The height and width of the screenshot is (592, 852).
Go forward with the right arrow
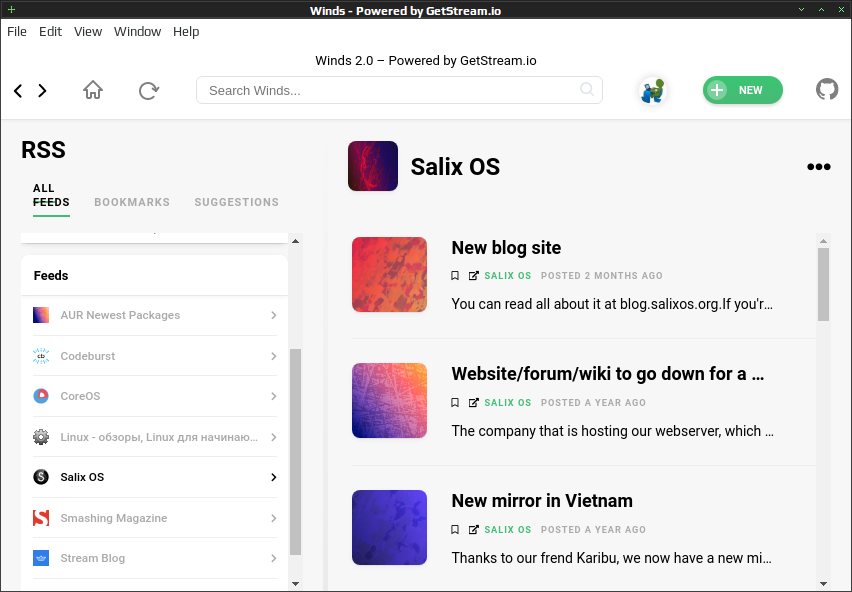[42, 91]
